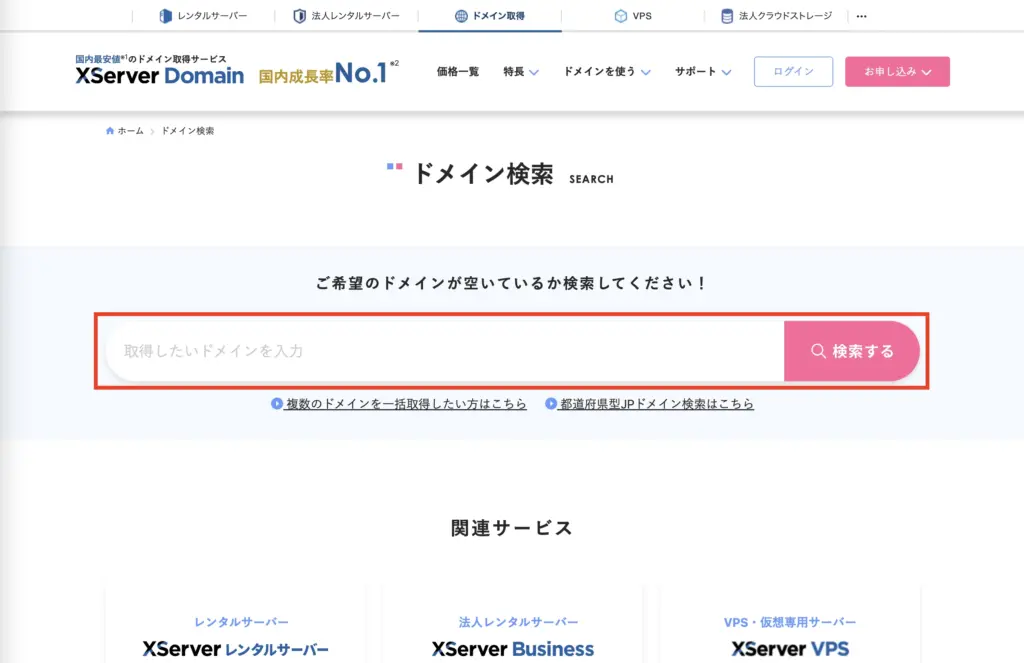Expand the 特長 dropdown chevron
The height and width of the screenshot is (663, 1024).
534,72
